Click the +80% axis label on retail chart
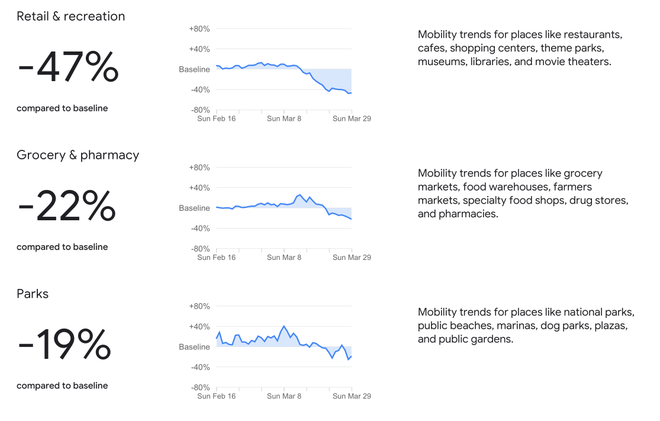The image size is (660, 421). tap(199, 29)
